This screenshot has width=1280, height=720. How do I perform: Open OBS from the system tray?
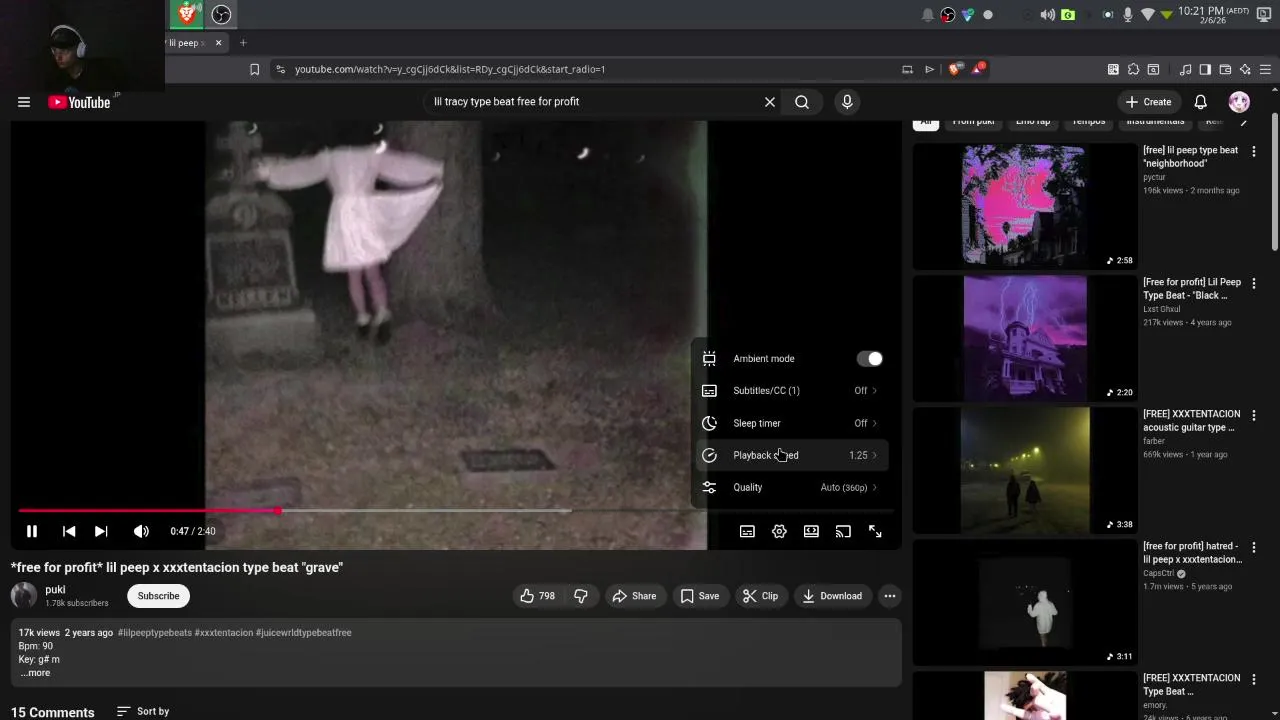coord(948,15)
